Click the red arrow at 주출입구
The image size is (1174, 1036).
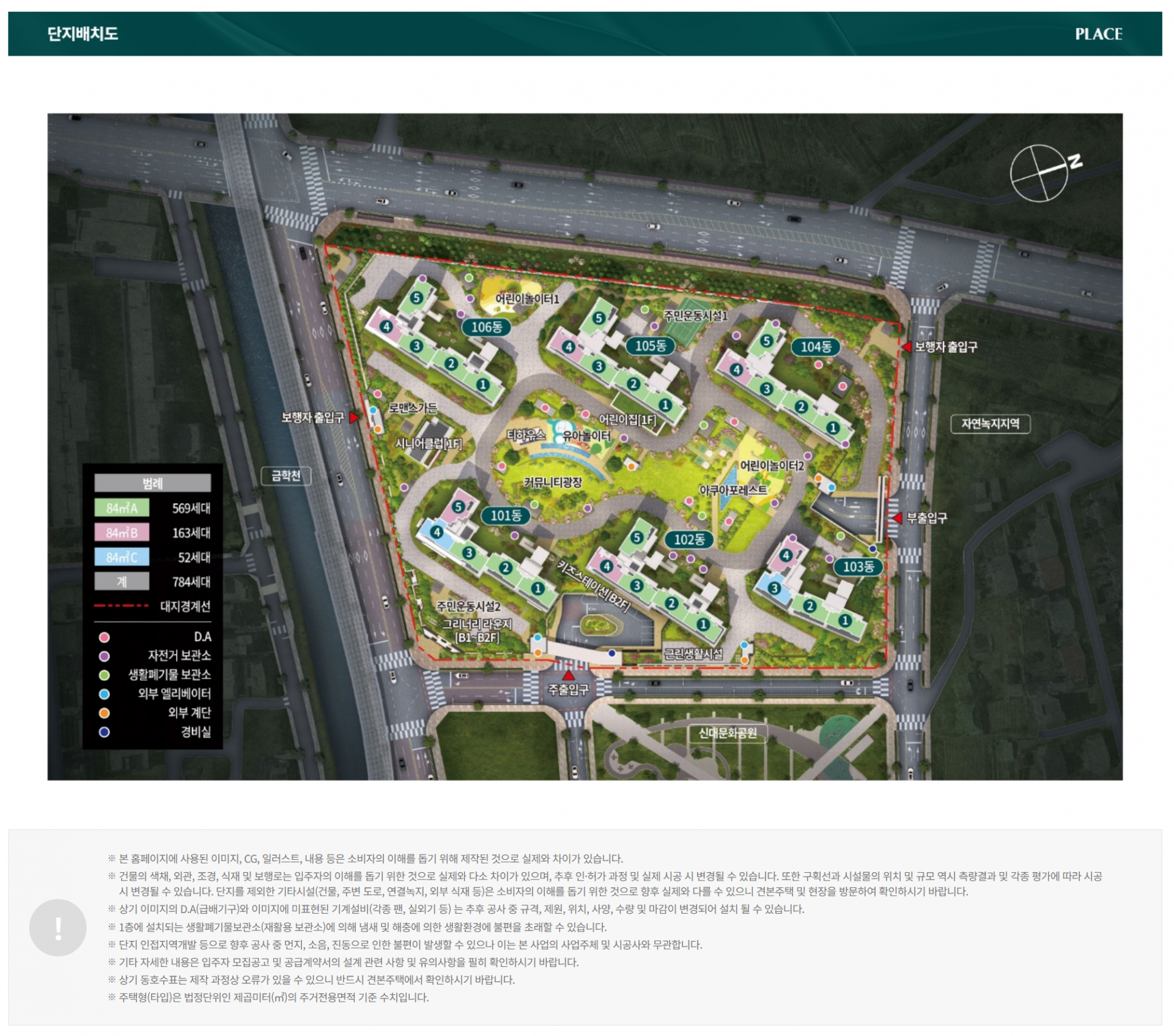click(569, 675)
